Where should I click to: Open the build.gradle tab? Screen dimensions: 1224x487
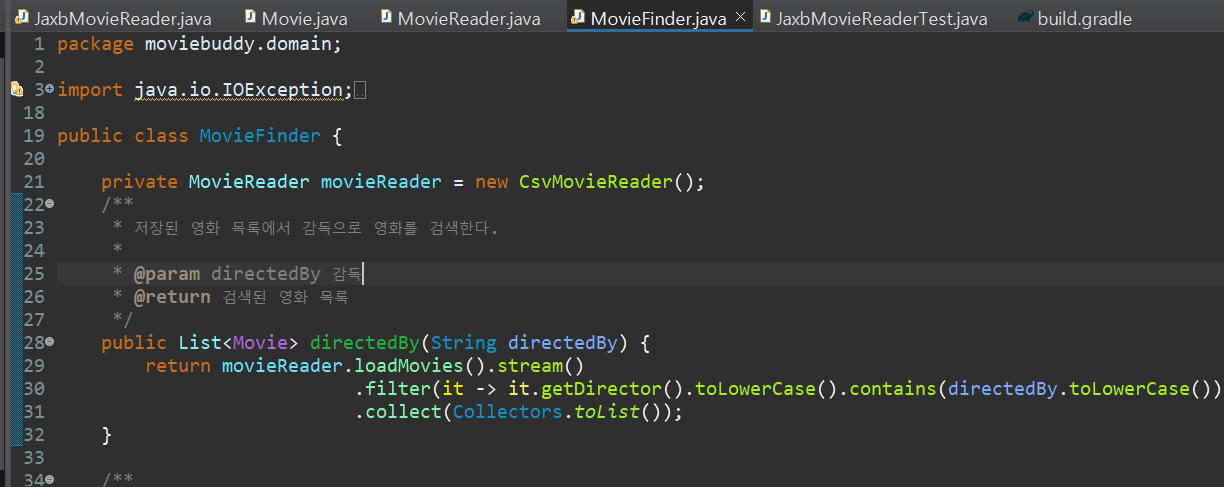point(1084,18)
